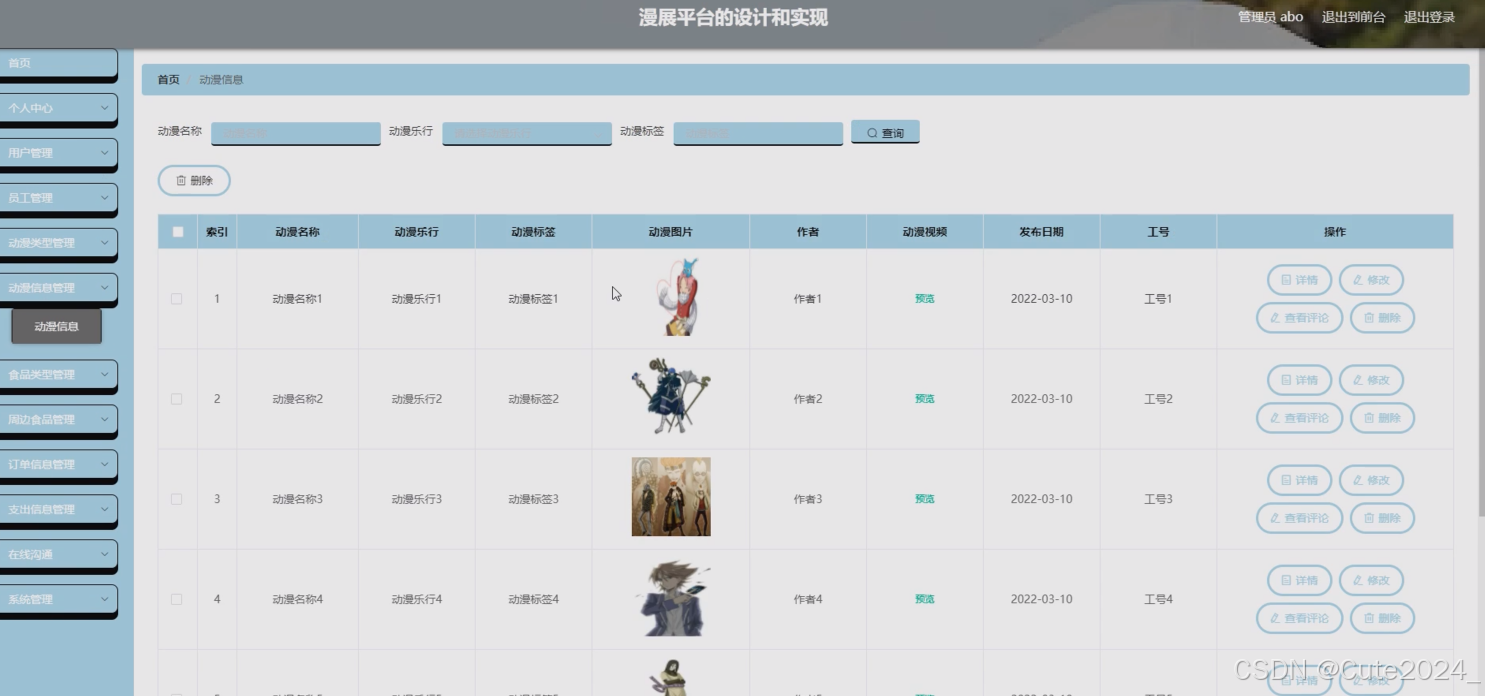
Task: Focus the 动漫标签 search field
Action: point(758,133)
